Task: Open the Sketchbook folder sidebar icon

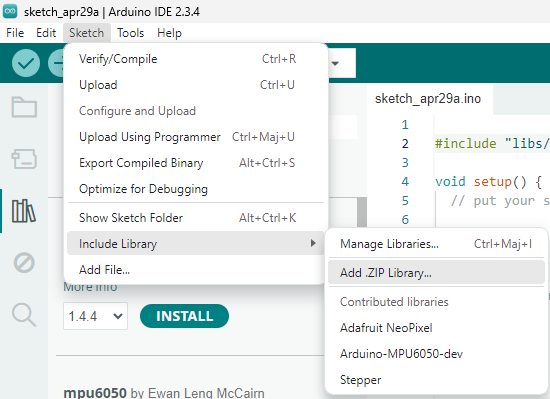Action: click(x=24, y=107)
